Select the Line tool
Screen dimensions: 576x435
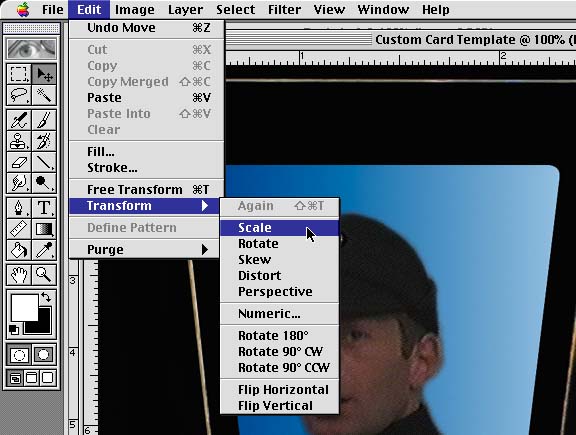pos(44,162)
